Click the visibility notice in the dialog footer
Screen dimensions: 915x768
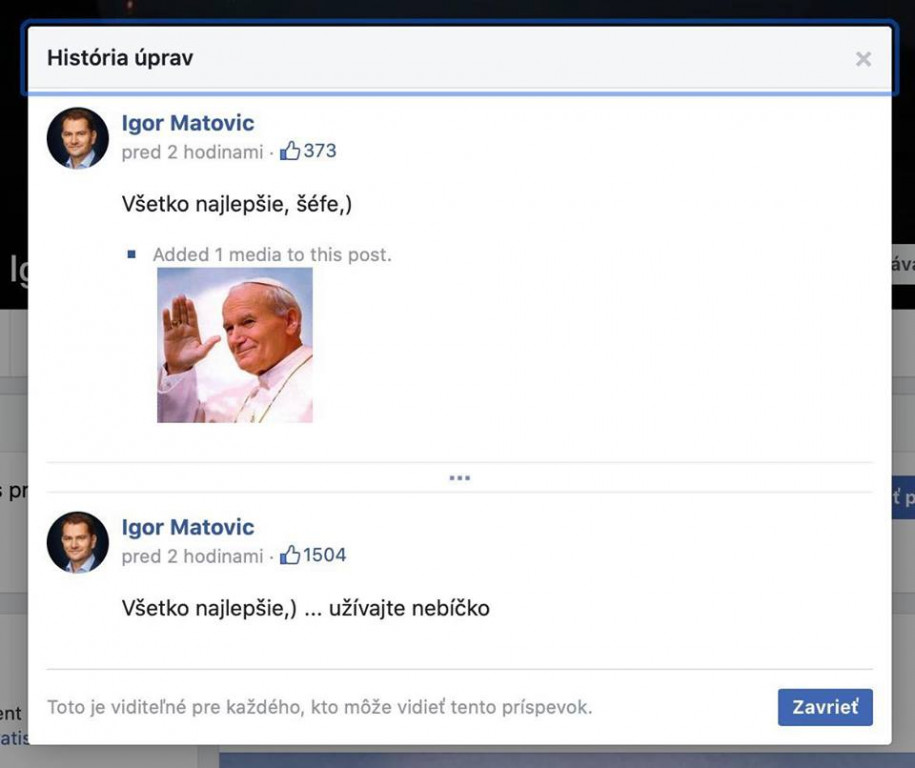[319, 708]
